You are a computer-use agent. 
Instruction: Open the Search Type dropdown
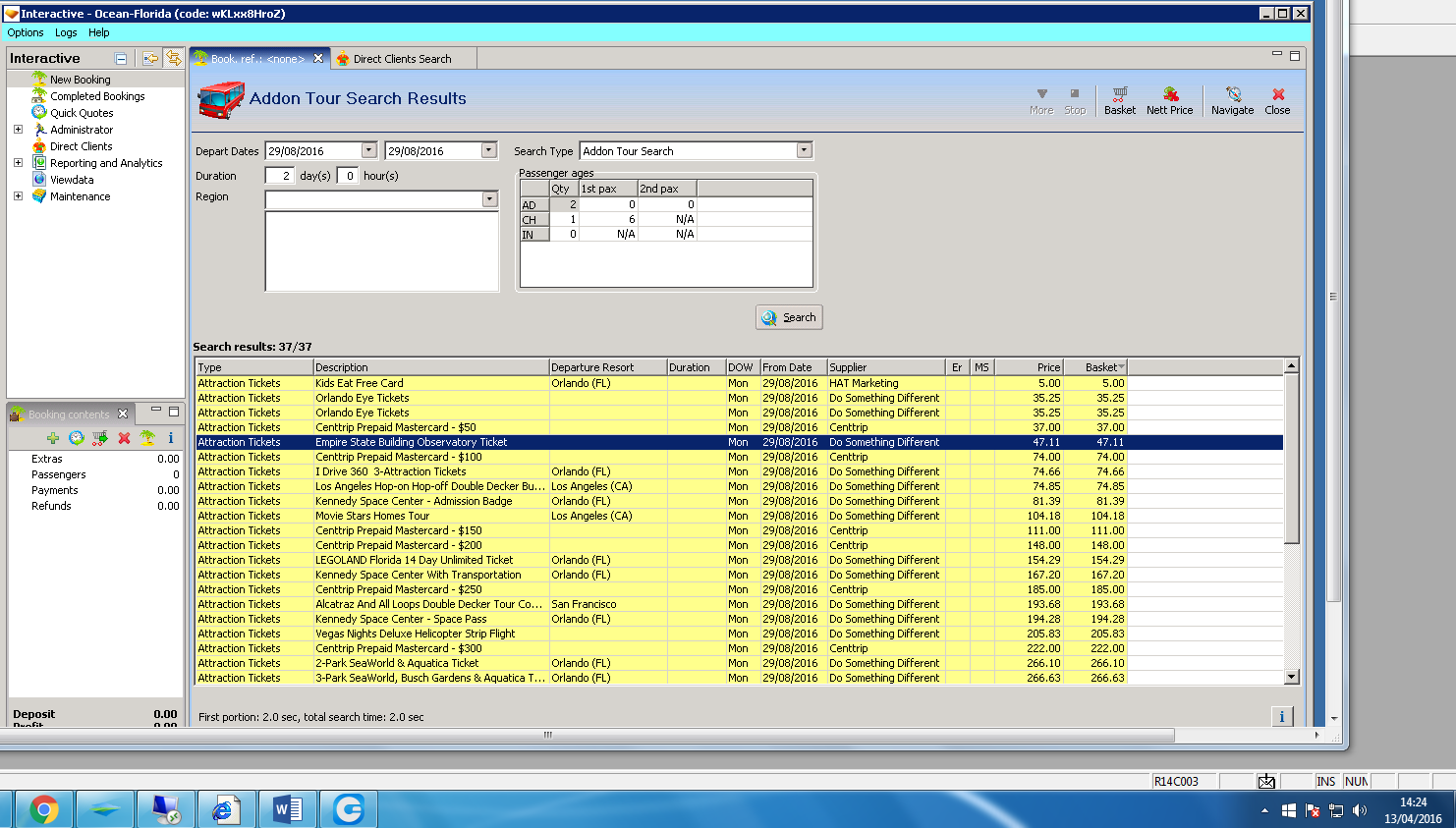click(x=804, y=150)
